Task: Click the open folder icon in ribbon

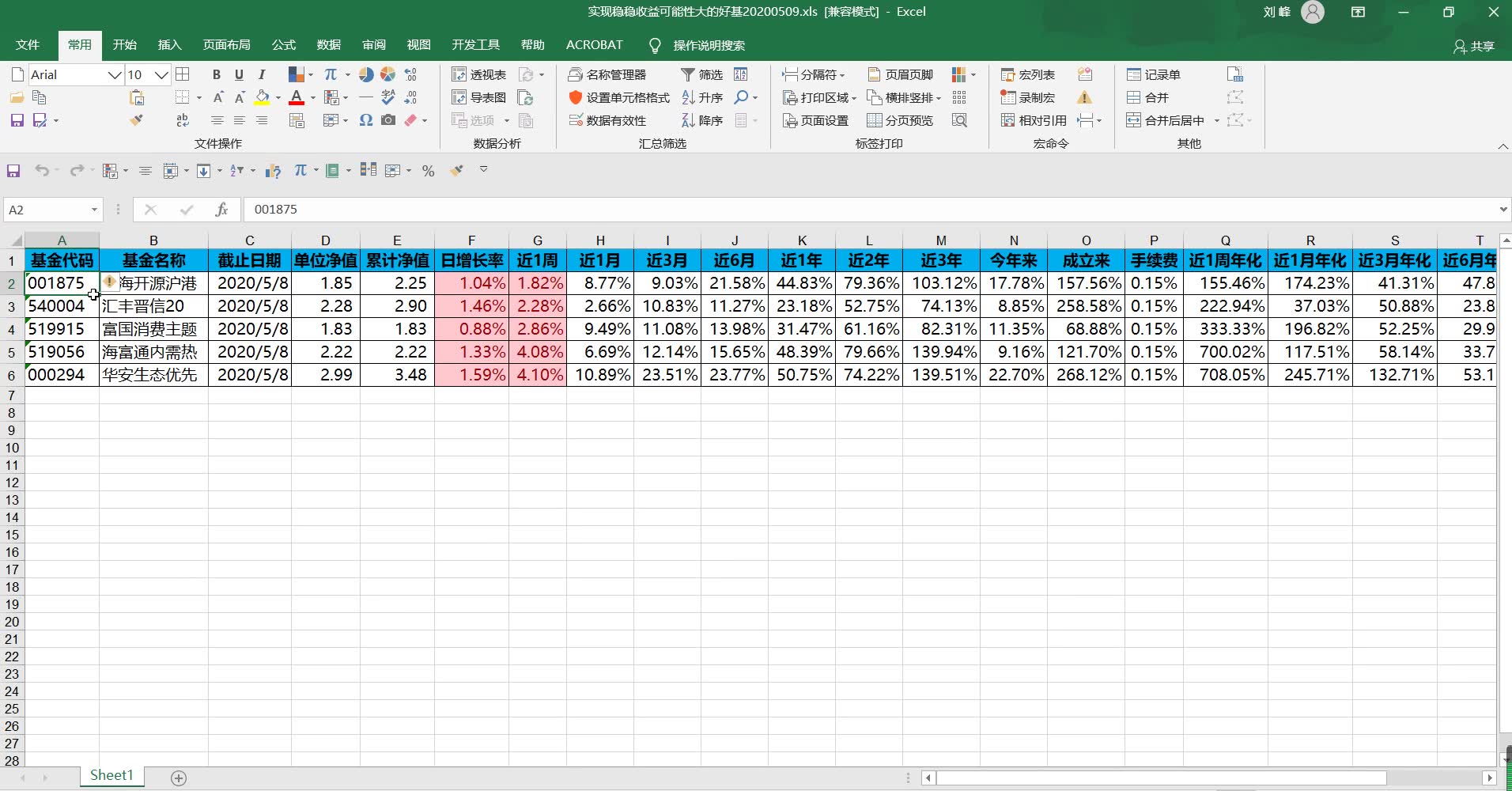Action: pyautogui.click(x=17, y=97)
